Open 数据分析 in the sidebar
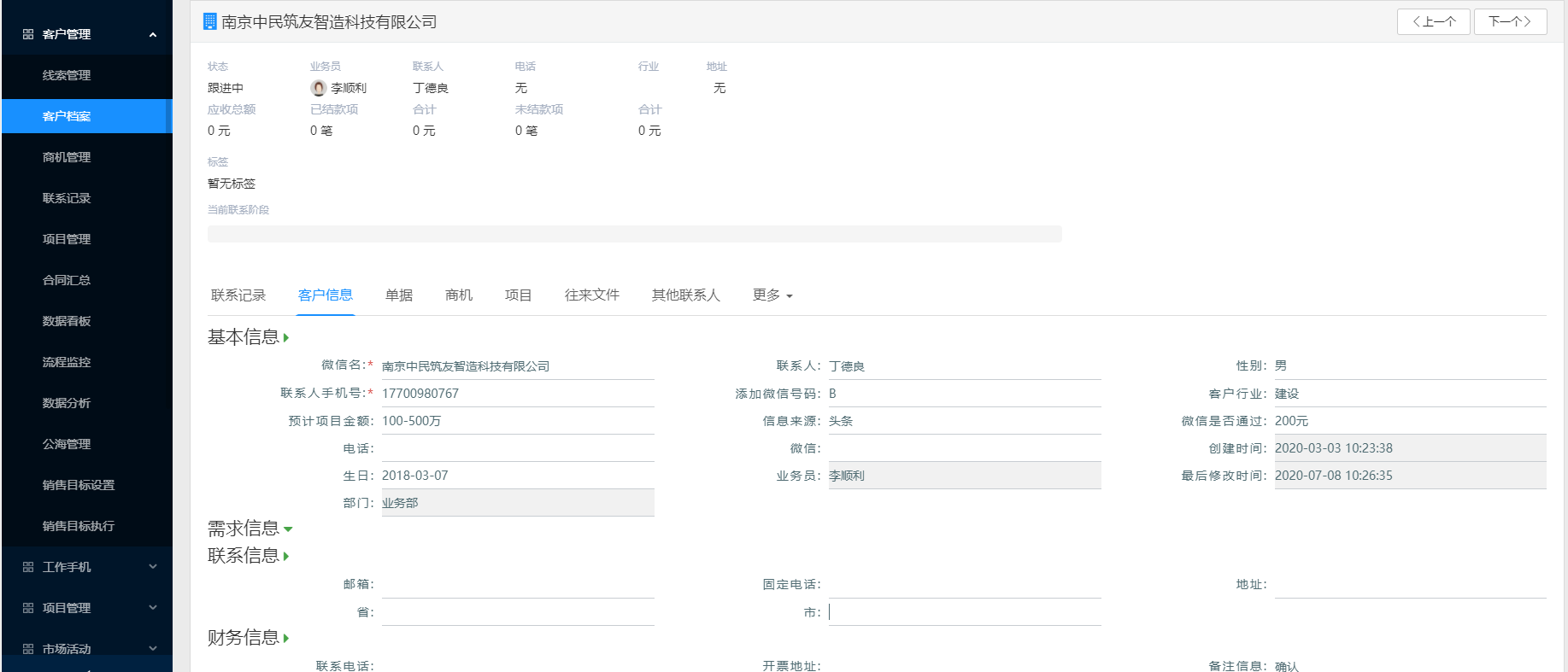 click(86, 403)
